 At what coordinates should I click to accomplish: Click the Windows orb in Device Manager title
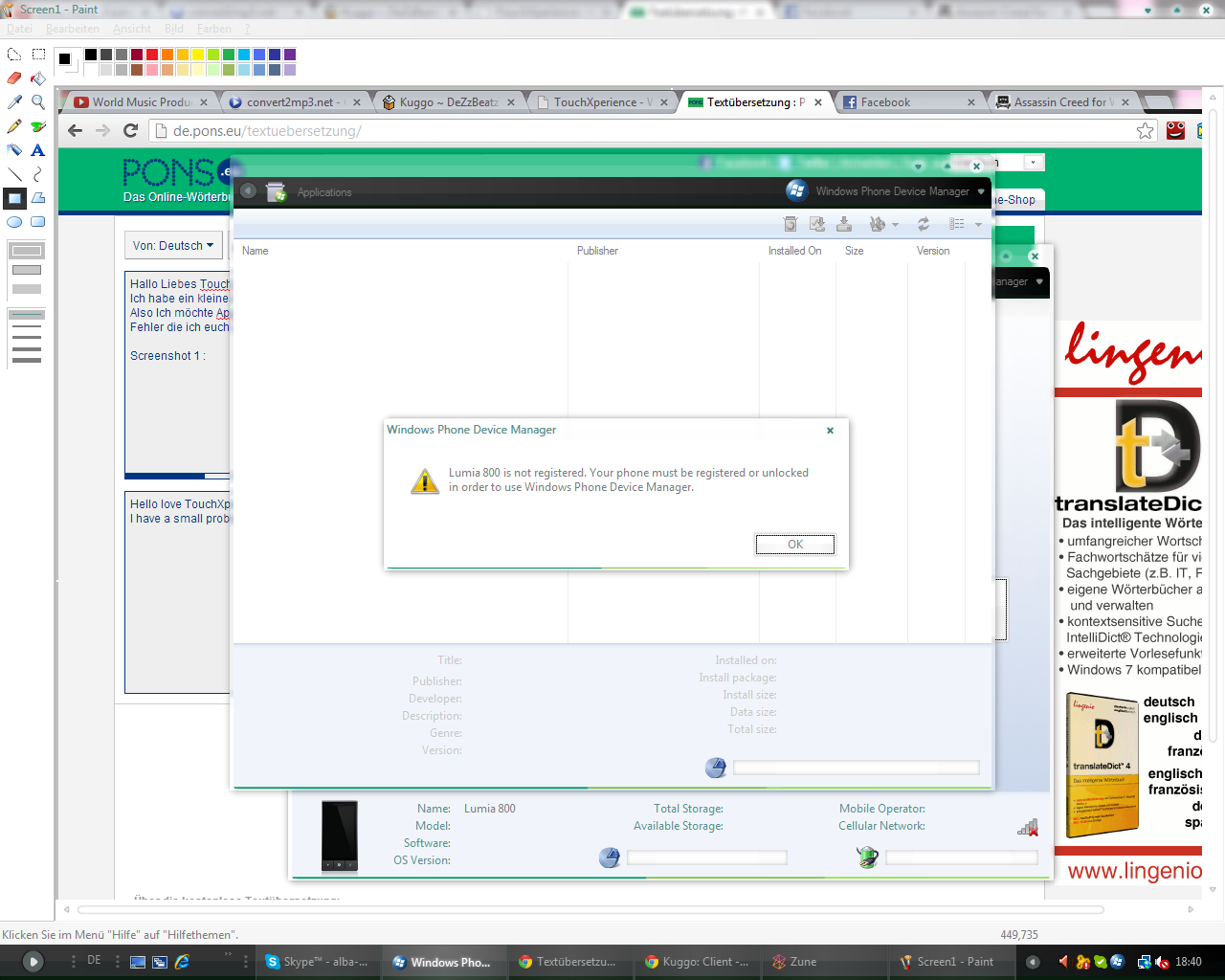pos(797,190)
